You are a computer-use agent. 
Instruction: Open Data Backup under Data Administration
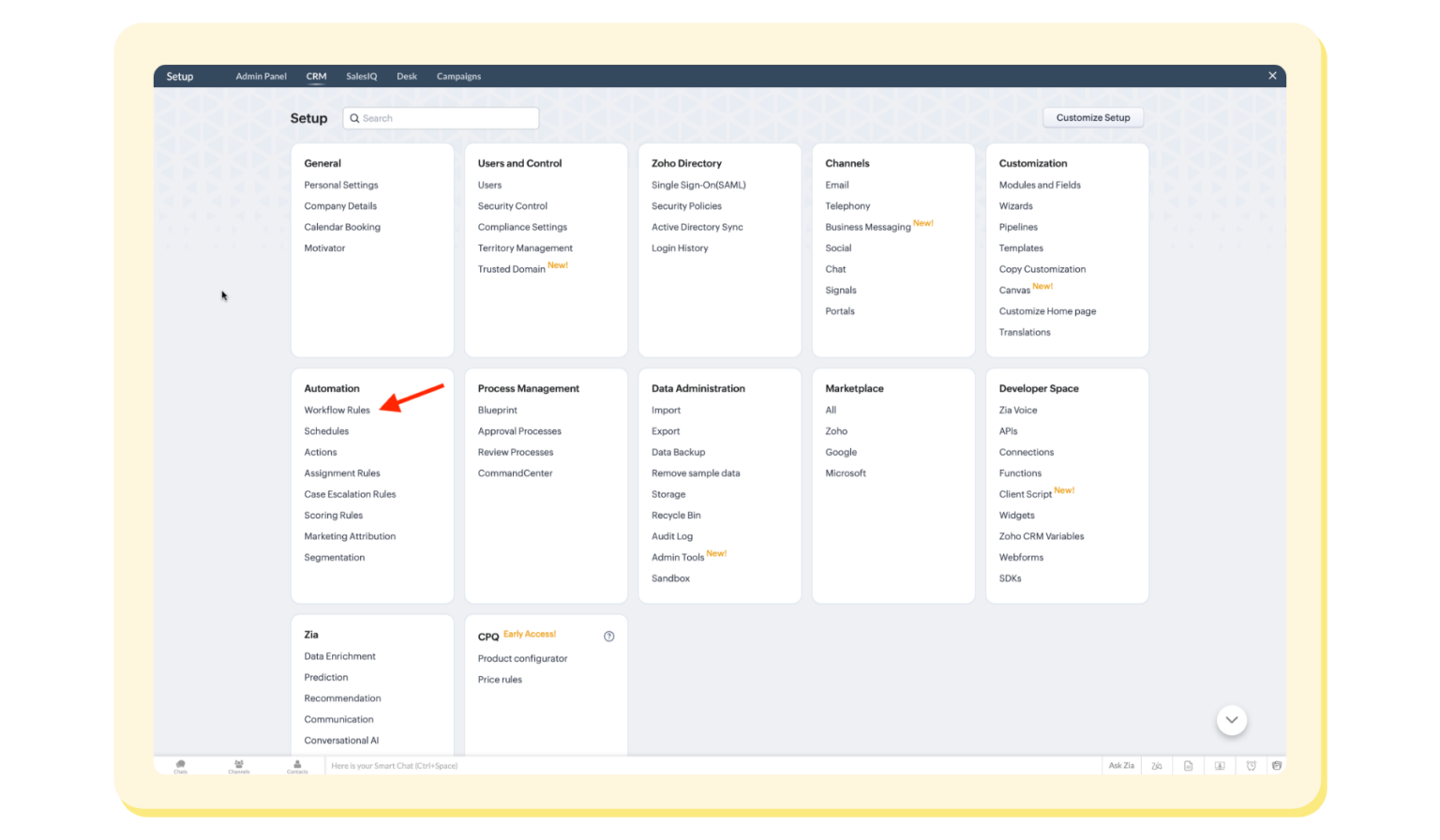(x=678, y=452)
